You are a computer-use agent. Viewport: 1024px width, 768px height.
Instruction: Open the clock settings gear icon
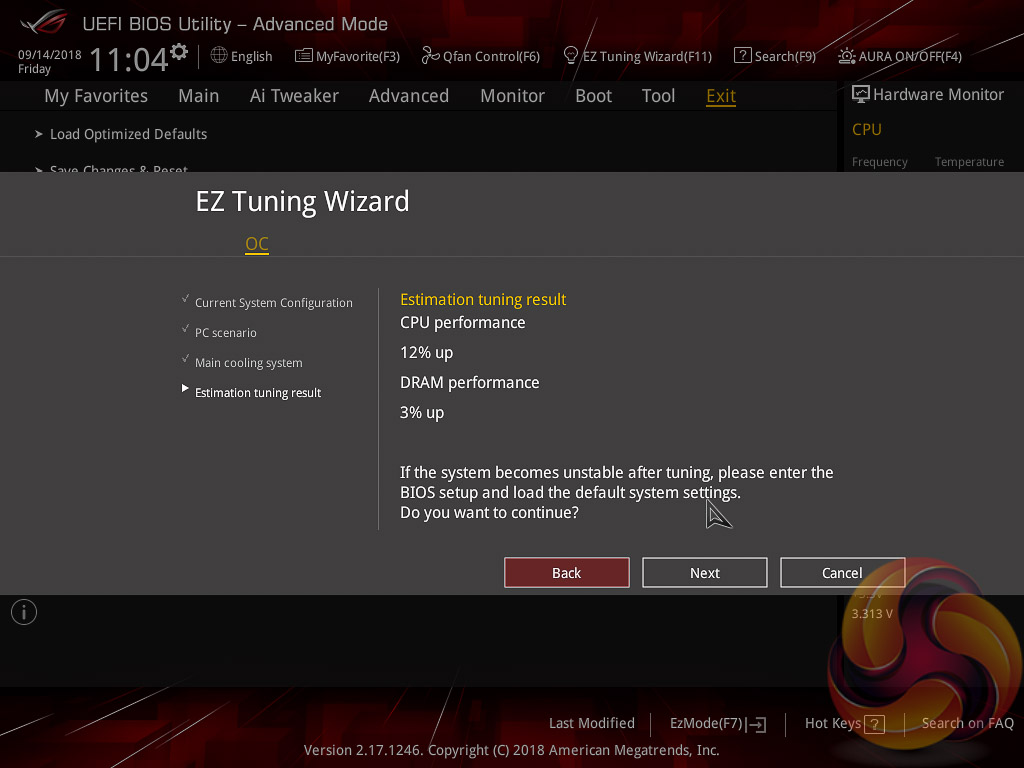tap(179, 51)
